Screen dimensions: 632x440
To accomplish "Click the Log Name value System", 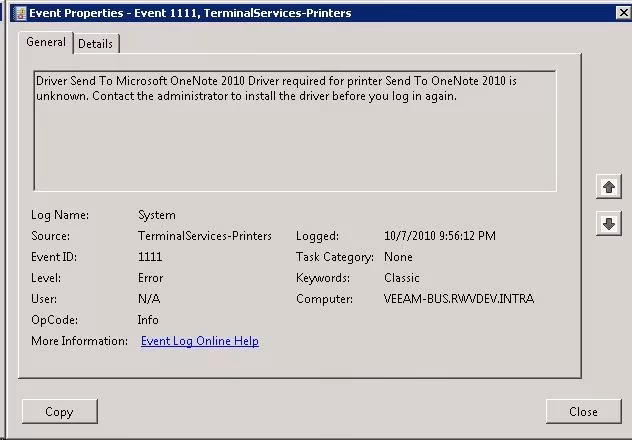I will click(157, 215).
